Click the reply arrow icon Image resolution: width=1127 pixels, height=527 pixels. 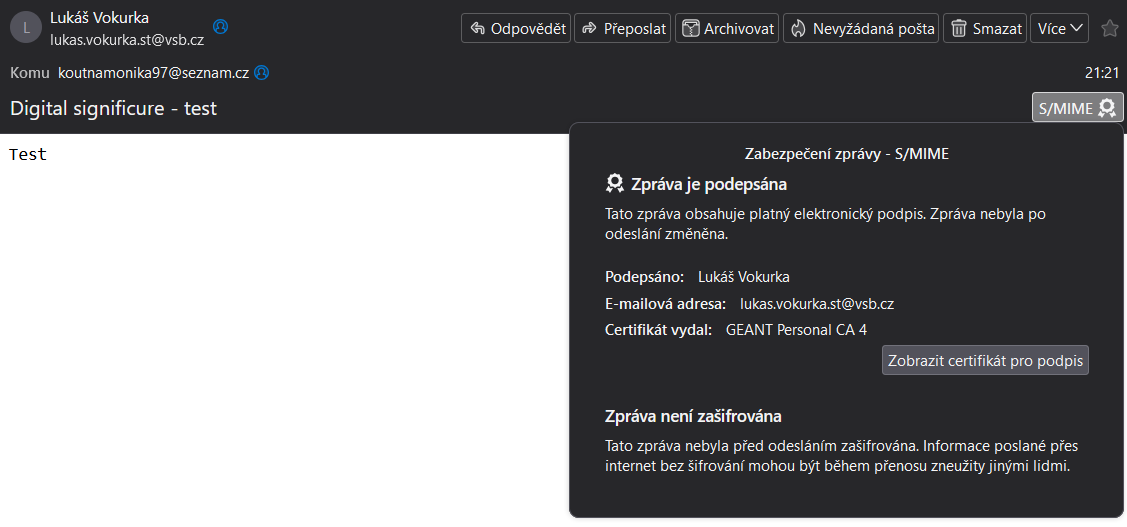pyautogui.click(x=477, y=29)
